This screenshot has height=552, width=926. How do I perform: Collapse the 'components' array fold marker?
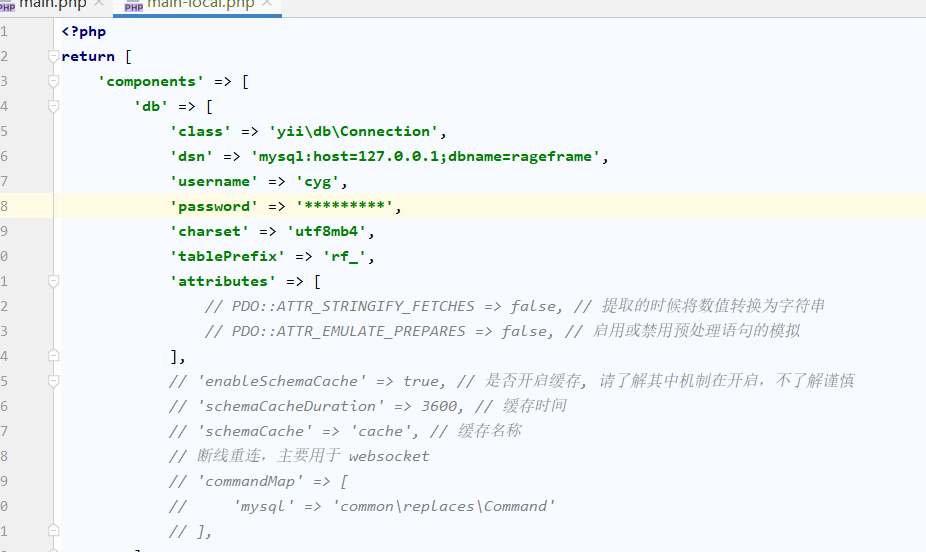(x=53, y=81)
